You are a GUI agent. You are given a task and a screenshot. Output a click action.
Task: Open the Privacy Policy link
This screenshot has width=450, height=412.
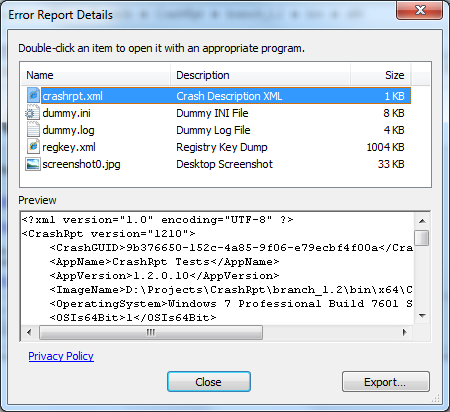tap(61, 356)
